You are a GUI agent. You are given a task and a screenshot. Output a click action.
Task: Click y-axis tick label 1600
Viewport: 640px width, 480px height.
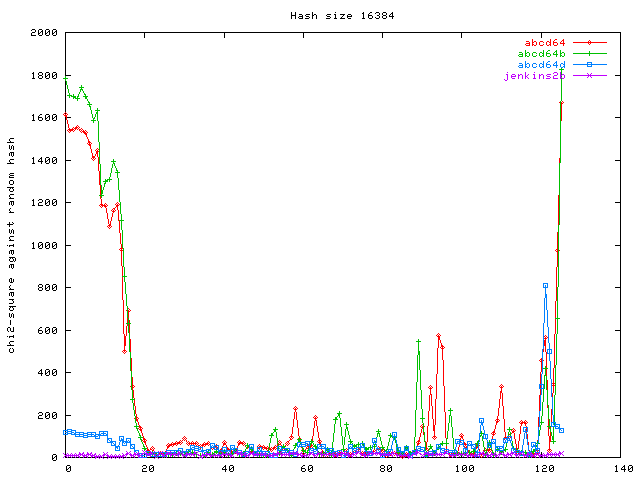[44, 118]
